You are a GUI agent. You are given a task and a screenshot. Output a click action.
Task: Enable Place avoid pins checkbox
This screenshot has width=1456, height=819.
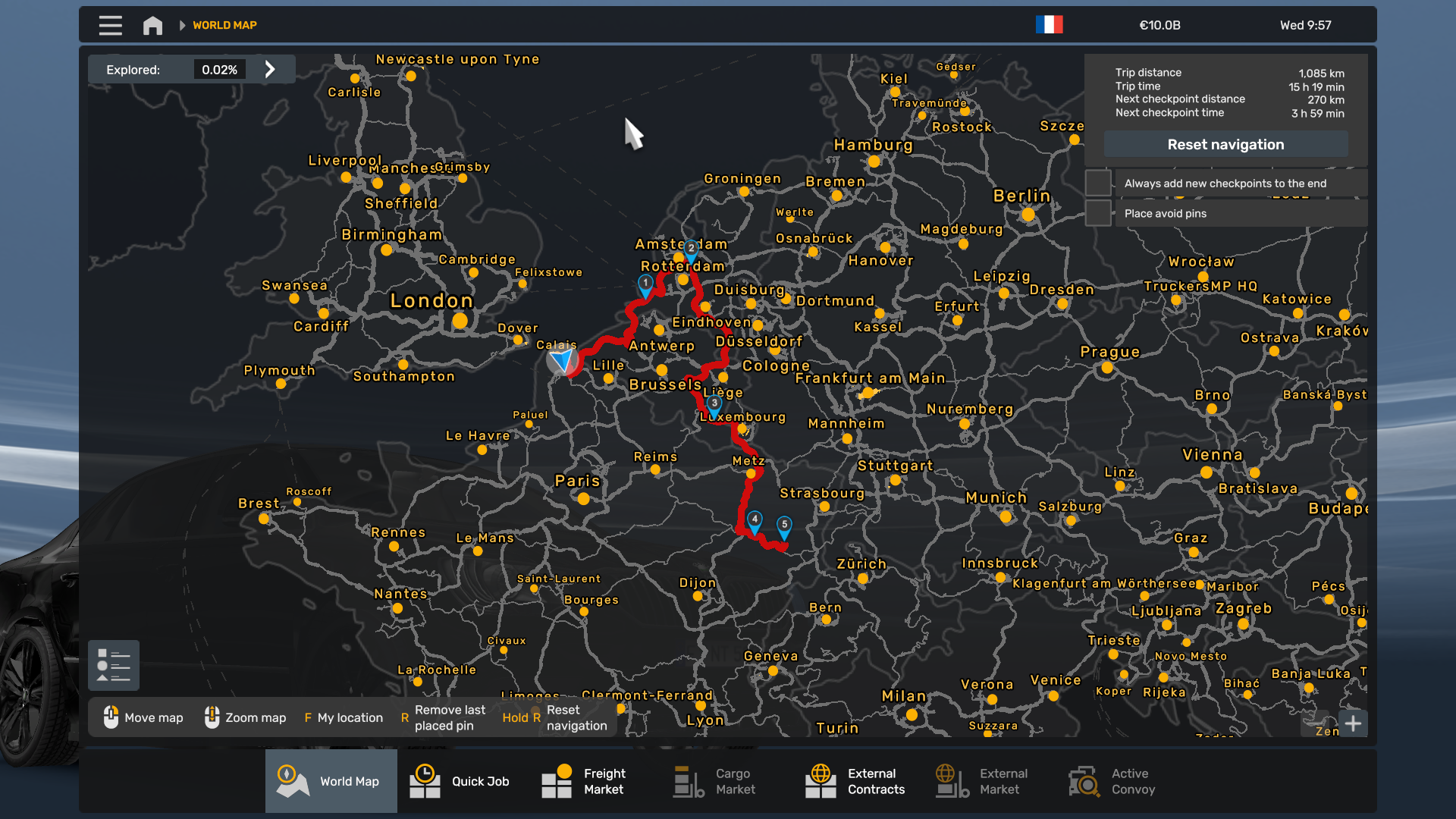[x=1098, y=213]
